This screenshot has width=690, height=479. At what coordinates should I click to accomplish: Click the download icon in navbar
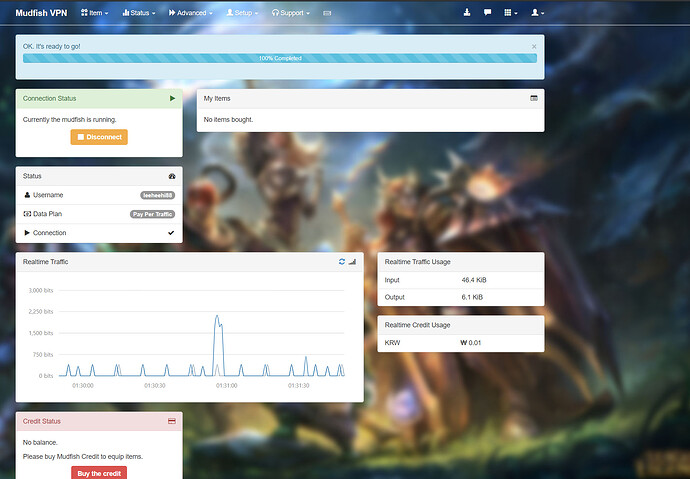tap(467, 13)
